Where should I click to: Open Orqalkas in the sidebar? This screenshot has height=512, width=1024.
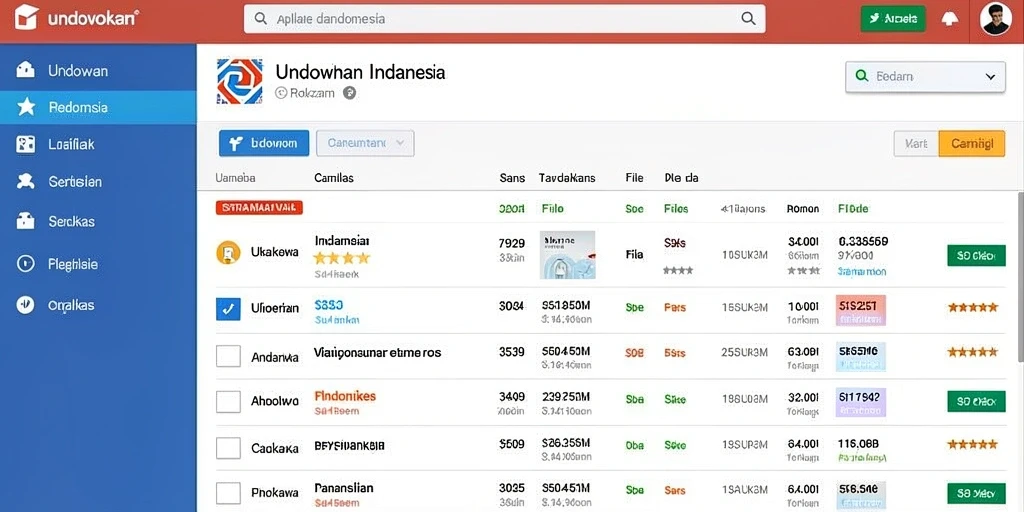coord(98,305)
